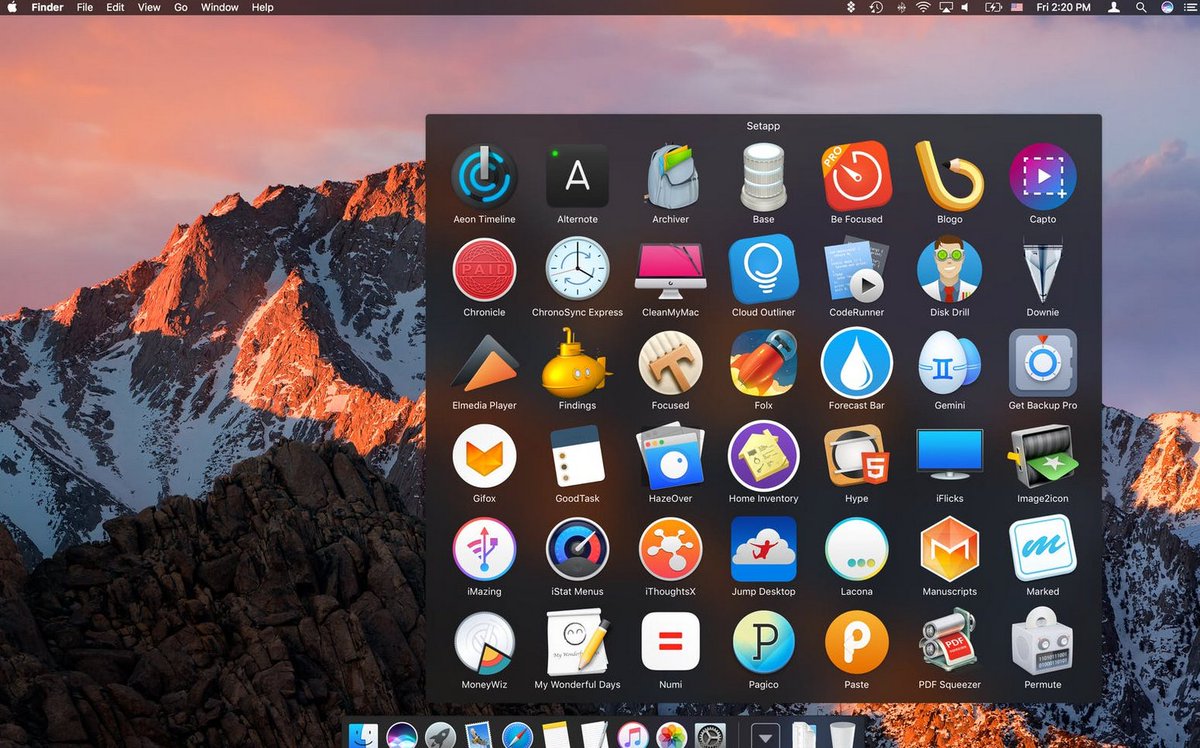
Task: Open iMazing app
Action: click(x=484, y=549)
